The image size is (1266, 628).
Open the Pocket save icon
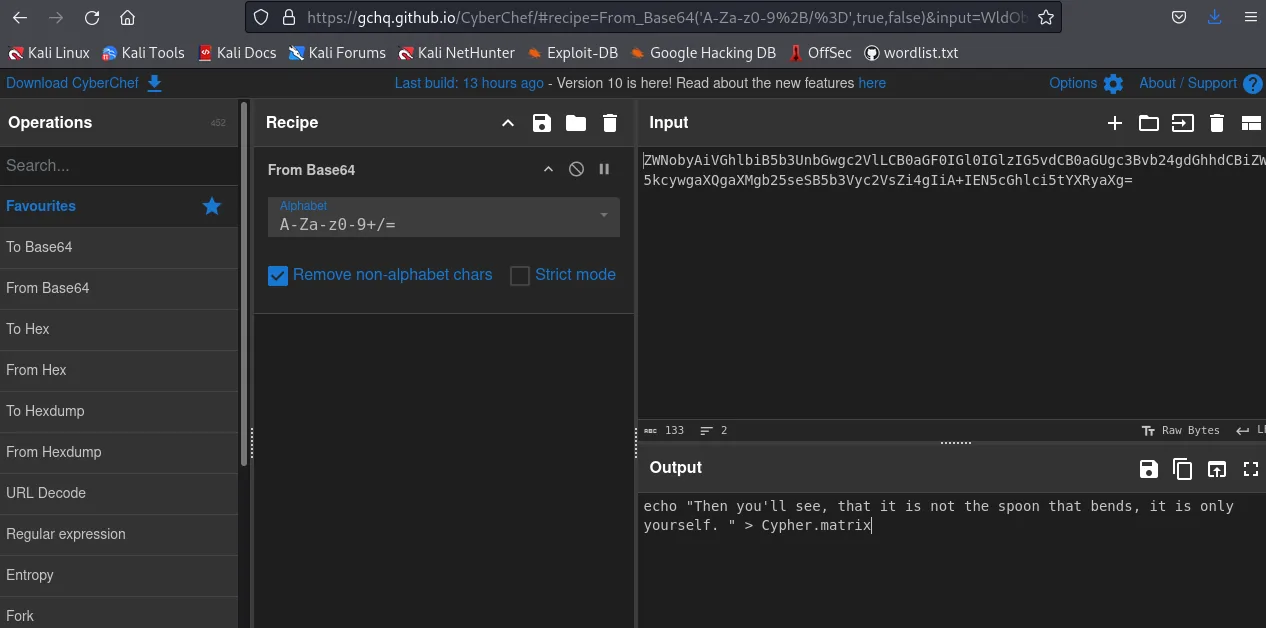click(1179, 17)
